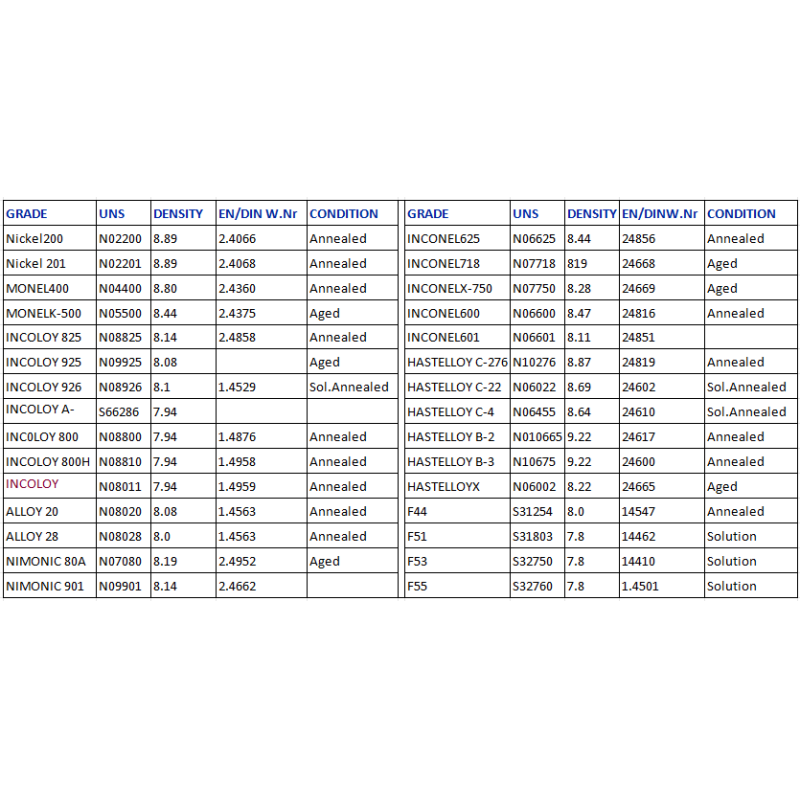800x800 pixels.
Task: Click the INCONEL718 cell
Action: tap(457, 263)
